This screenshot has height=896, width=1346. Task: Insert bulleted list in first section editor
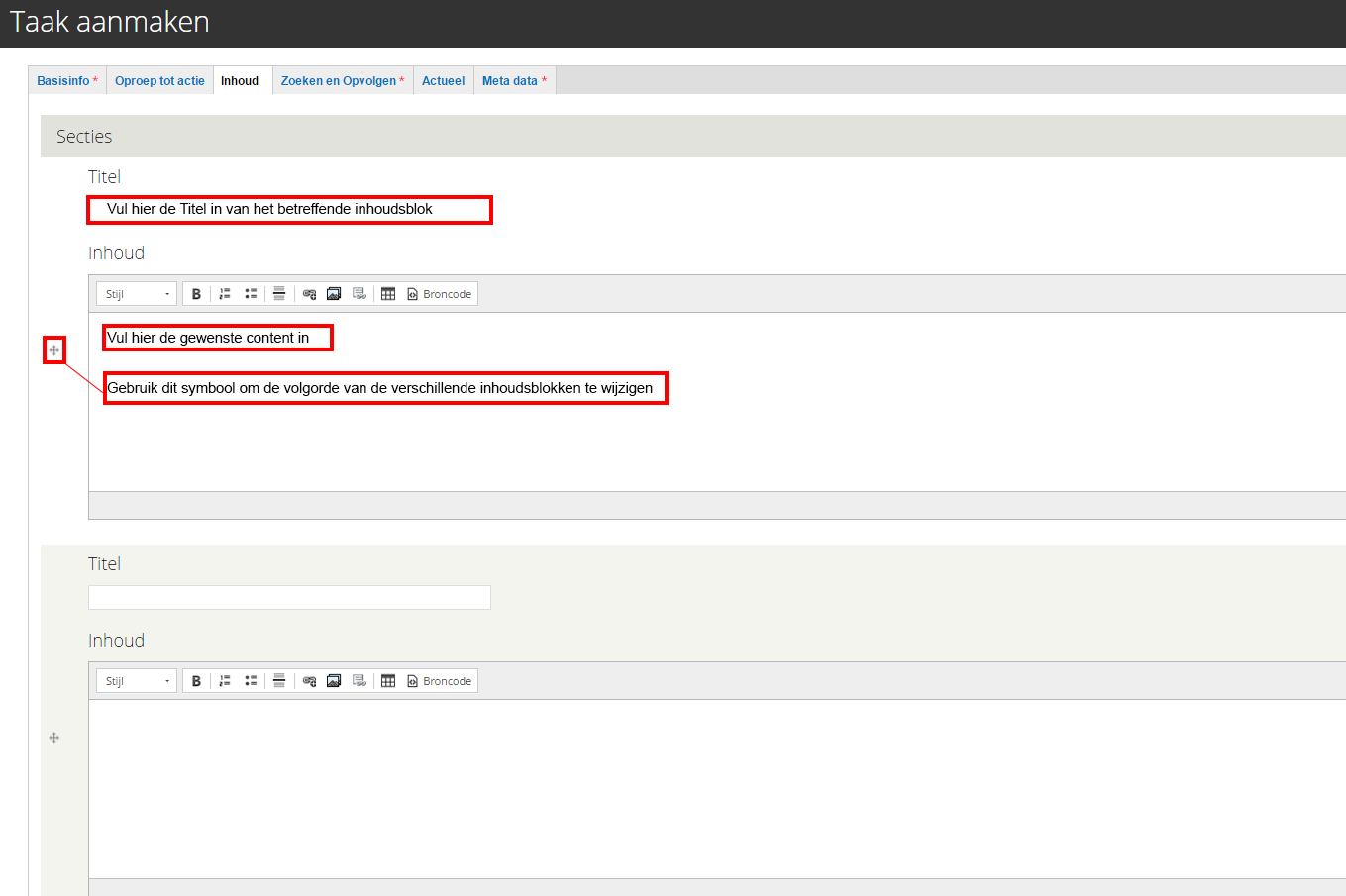coord(251,294)
